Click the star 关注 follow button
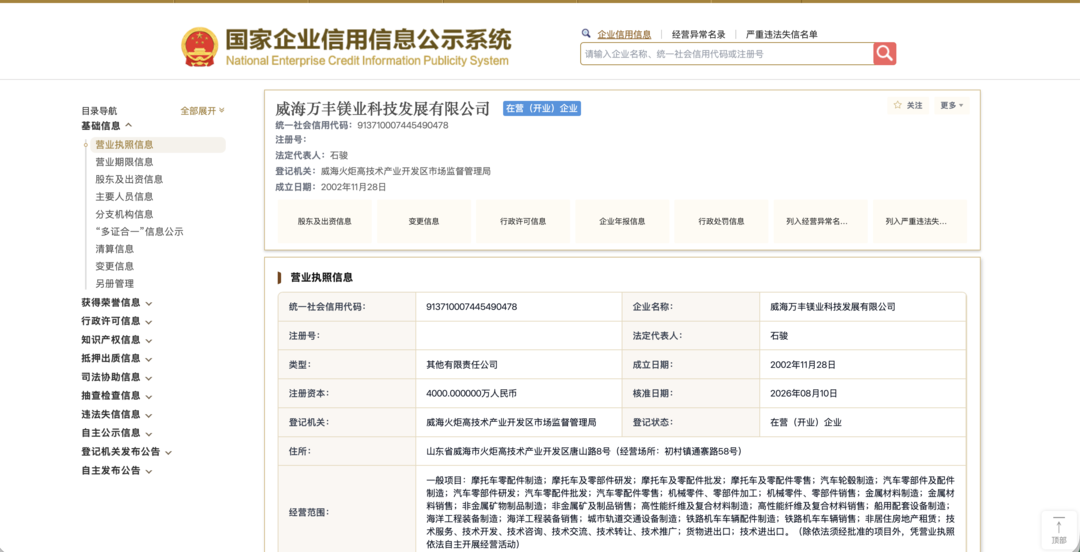1080x552 pixels. pyautogui.click(x=908, y=105)
